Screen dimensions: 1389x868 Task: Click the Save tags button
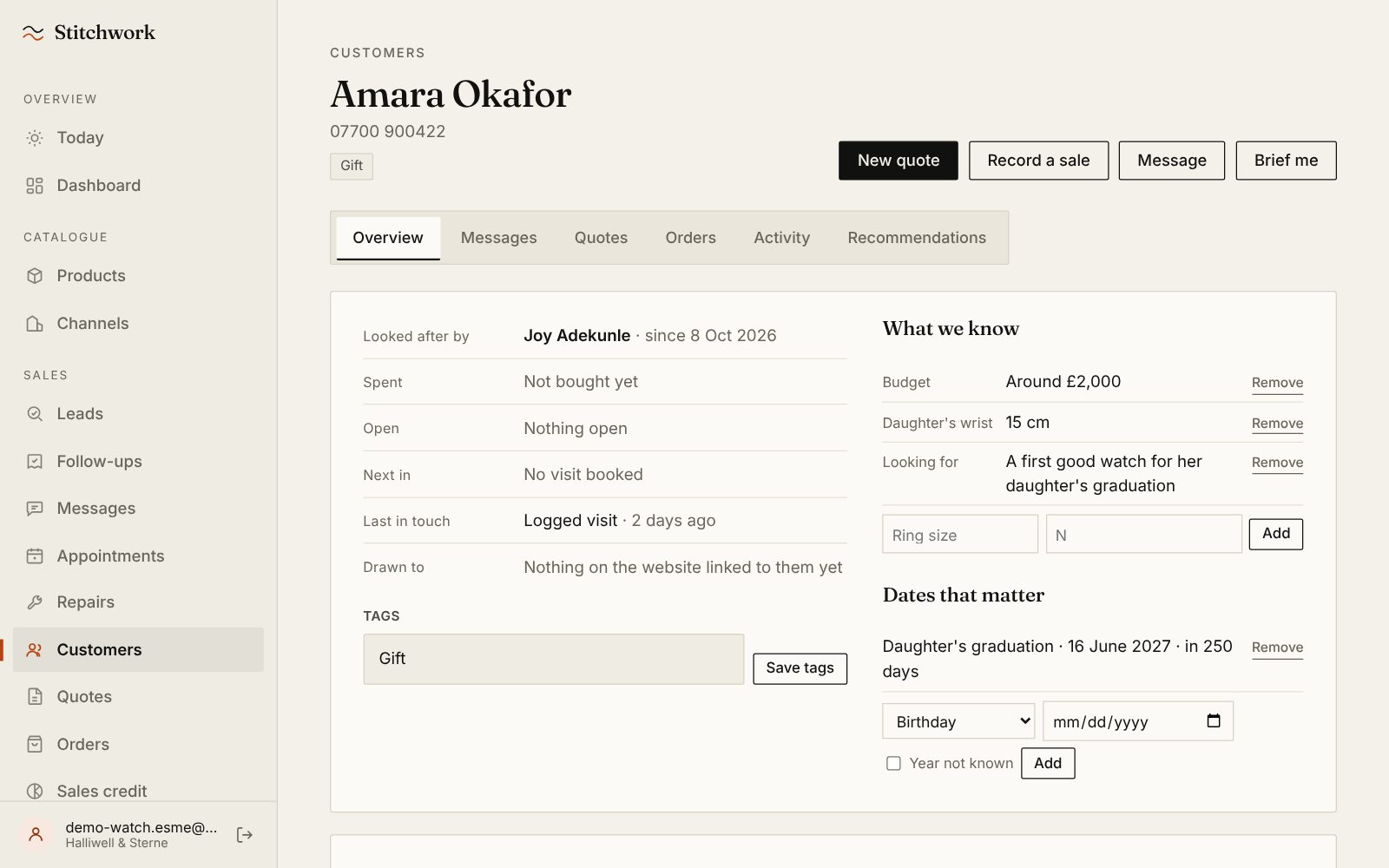pos(800,668)
